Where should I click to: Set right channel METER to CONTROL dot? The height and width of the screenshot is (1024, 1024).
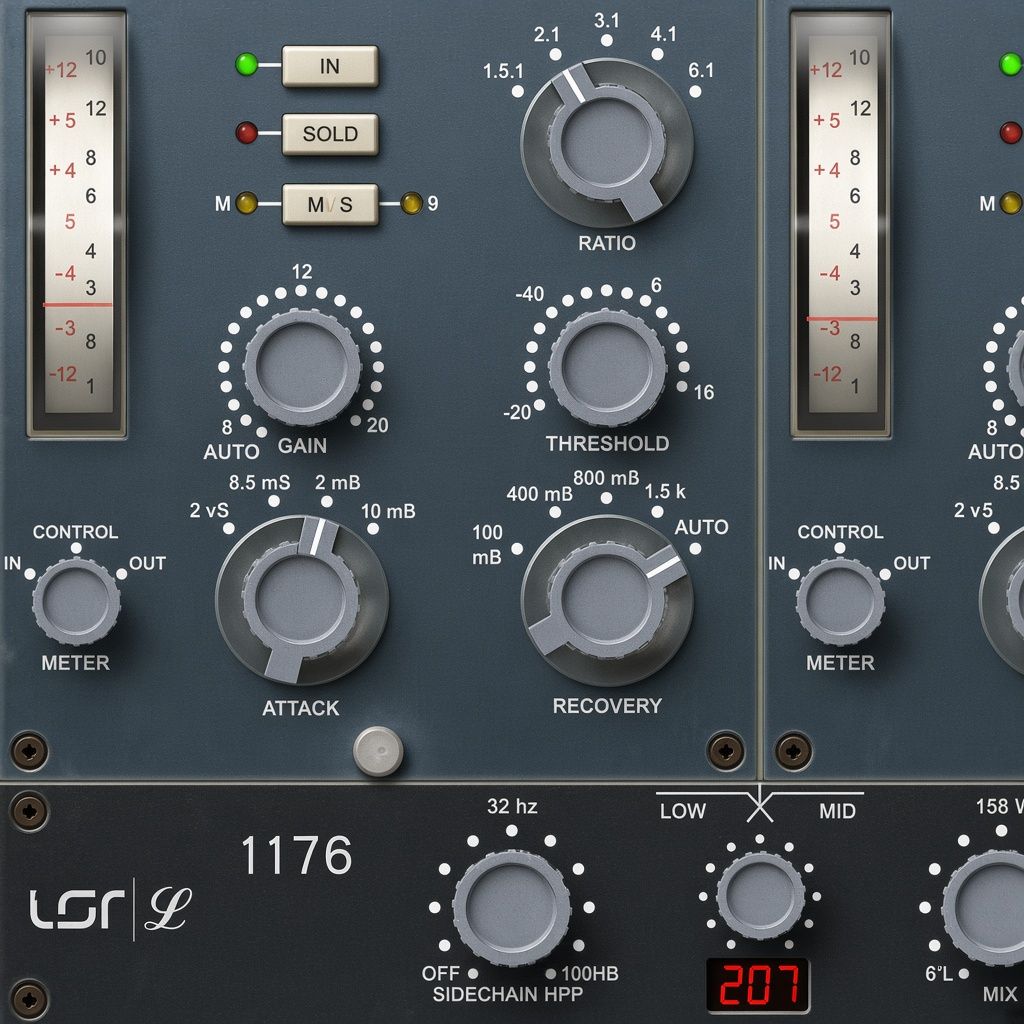[840, 549]
